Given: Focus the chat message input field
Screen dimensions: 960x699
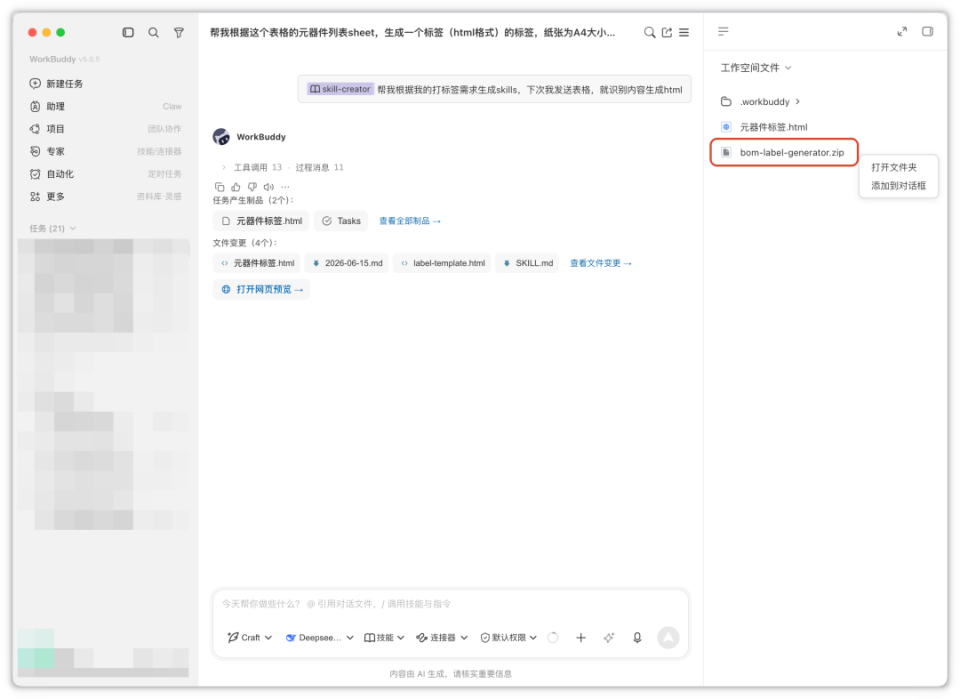Looking at the screenshot, I should tap(451, 604).
